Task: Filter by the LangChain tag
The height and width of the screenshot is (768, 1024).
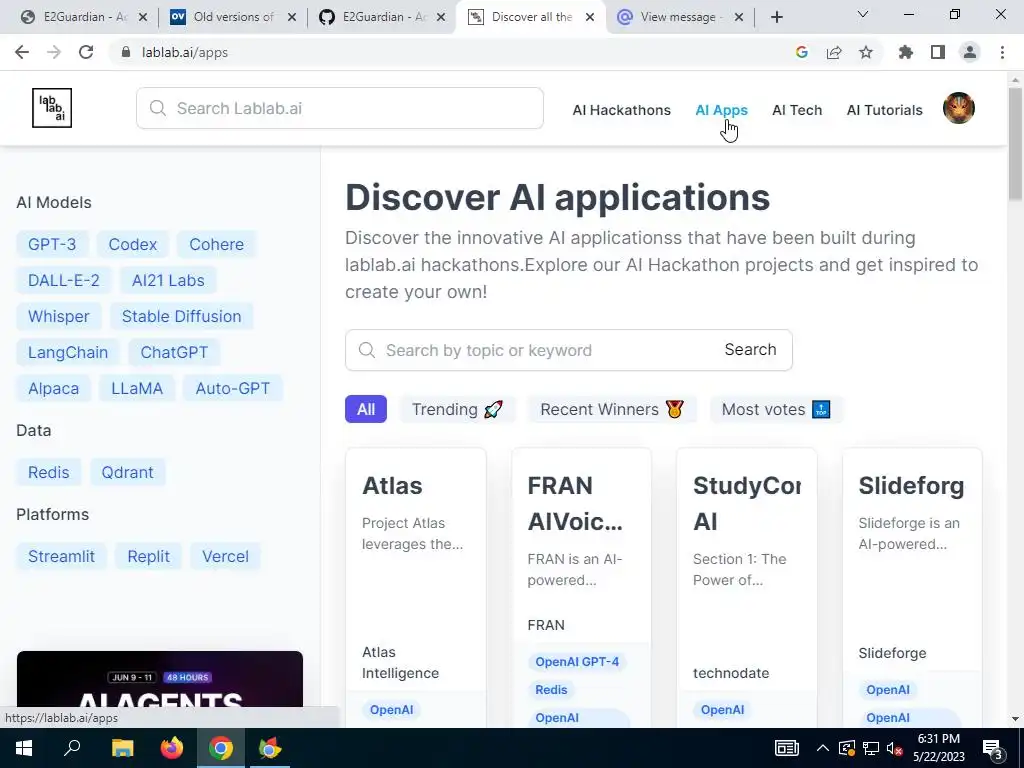Action: tap(68, 352)
